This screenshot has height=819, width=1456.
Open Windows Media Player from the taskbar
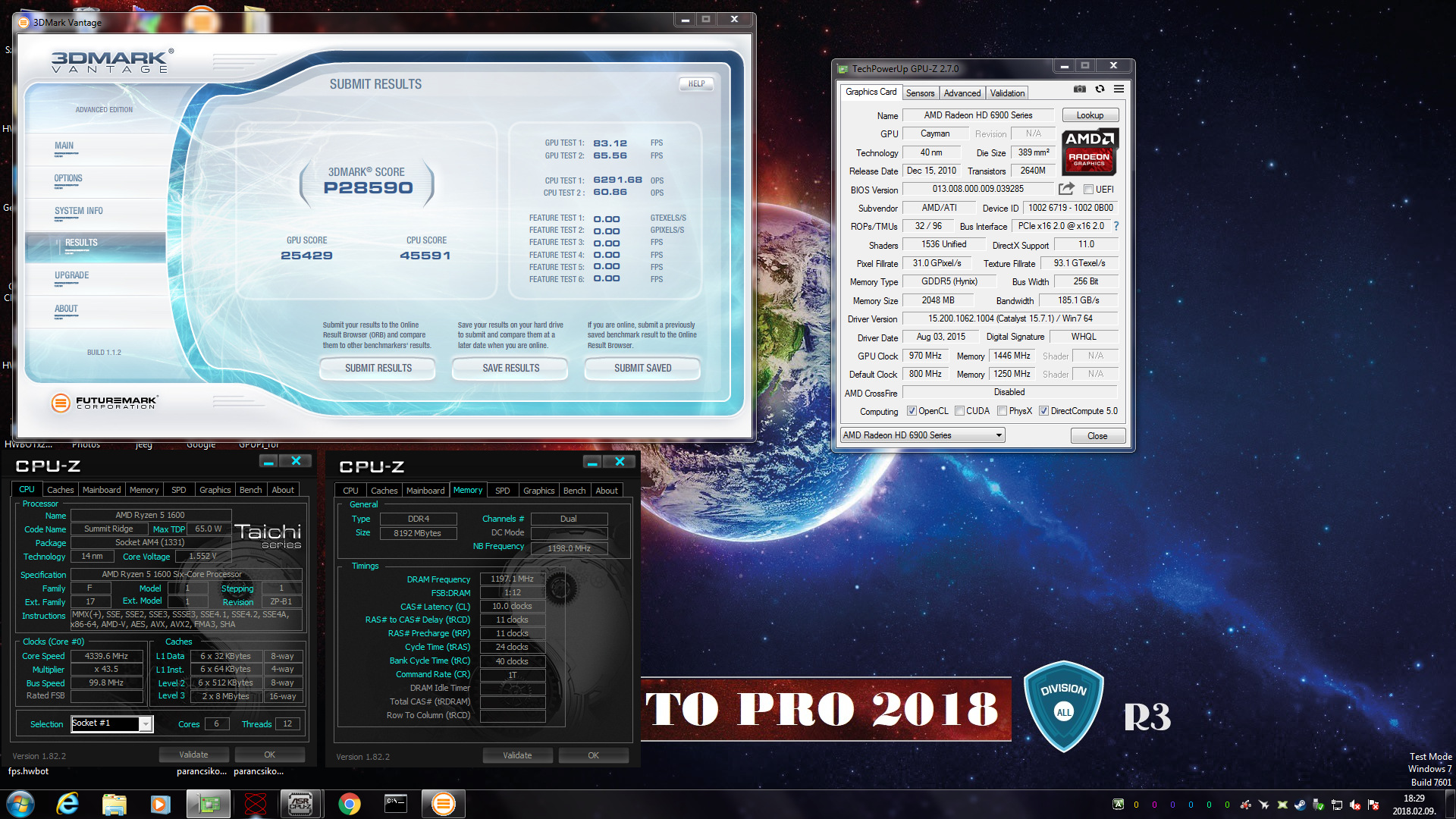point(161,804)
